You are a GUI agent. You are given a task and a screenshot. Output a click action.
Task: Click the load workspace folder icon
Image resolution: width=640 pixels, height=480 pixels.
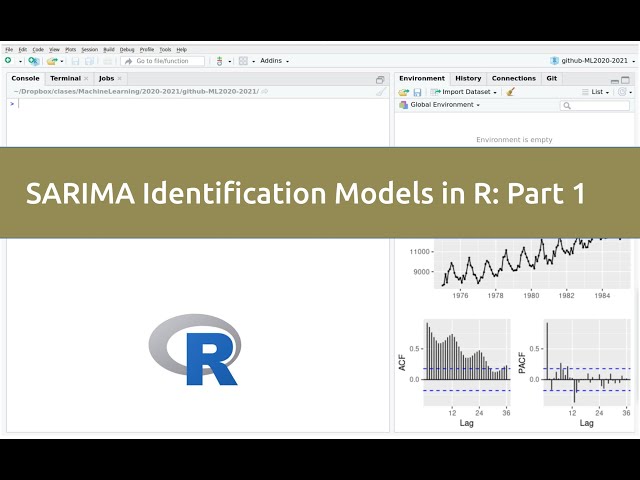404,92
